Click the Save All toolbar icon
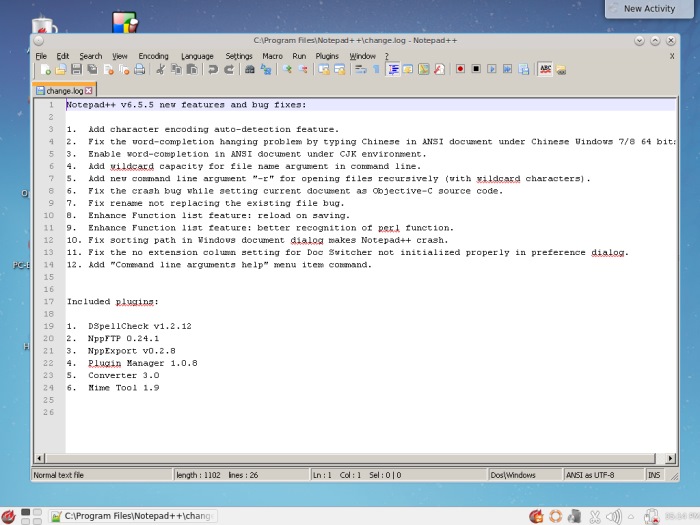700x525 pixels. click(x=92, y=69)
